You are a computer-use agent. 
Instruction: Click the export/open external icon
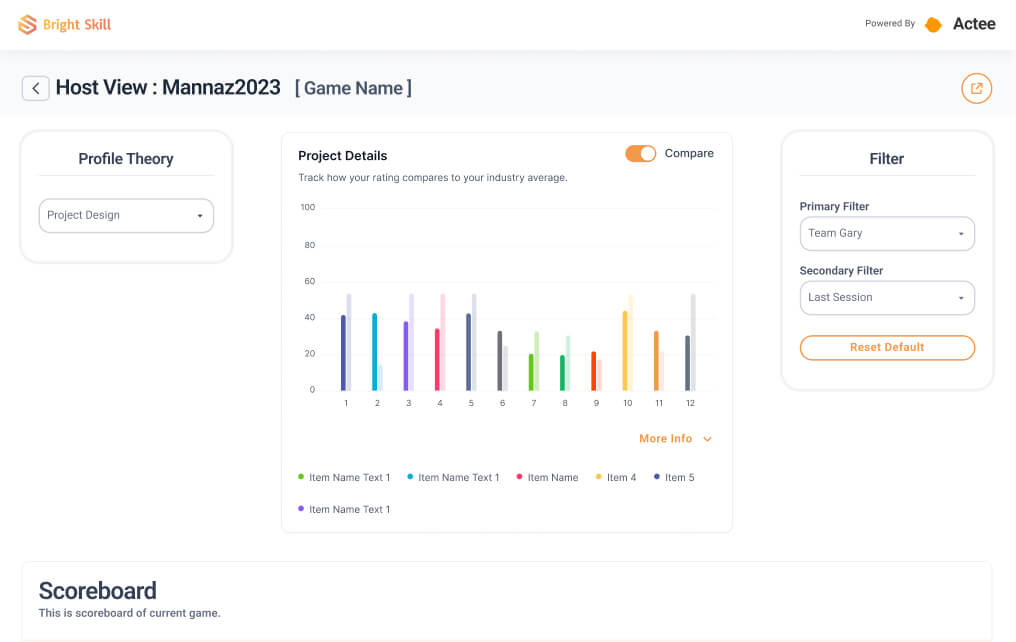976,88
